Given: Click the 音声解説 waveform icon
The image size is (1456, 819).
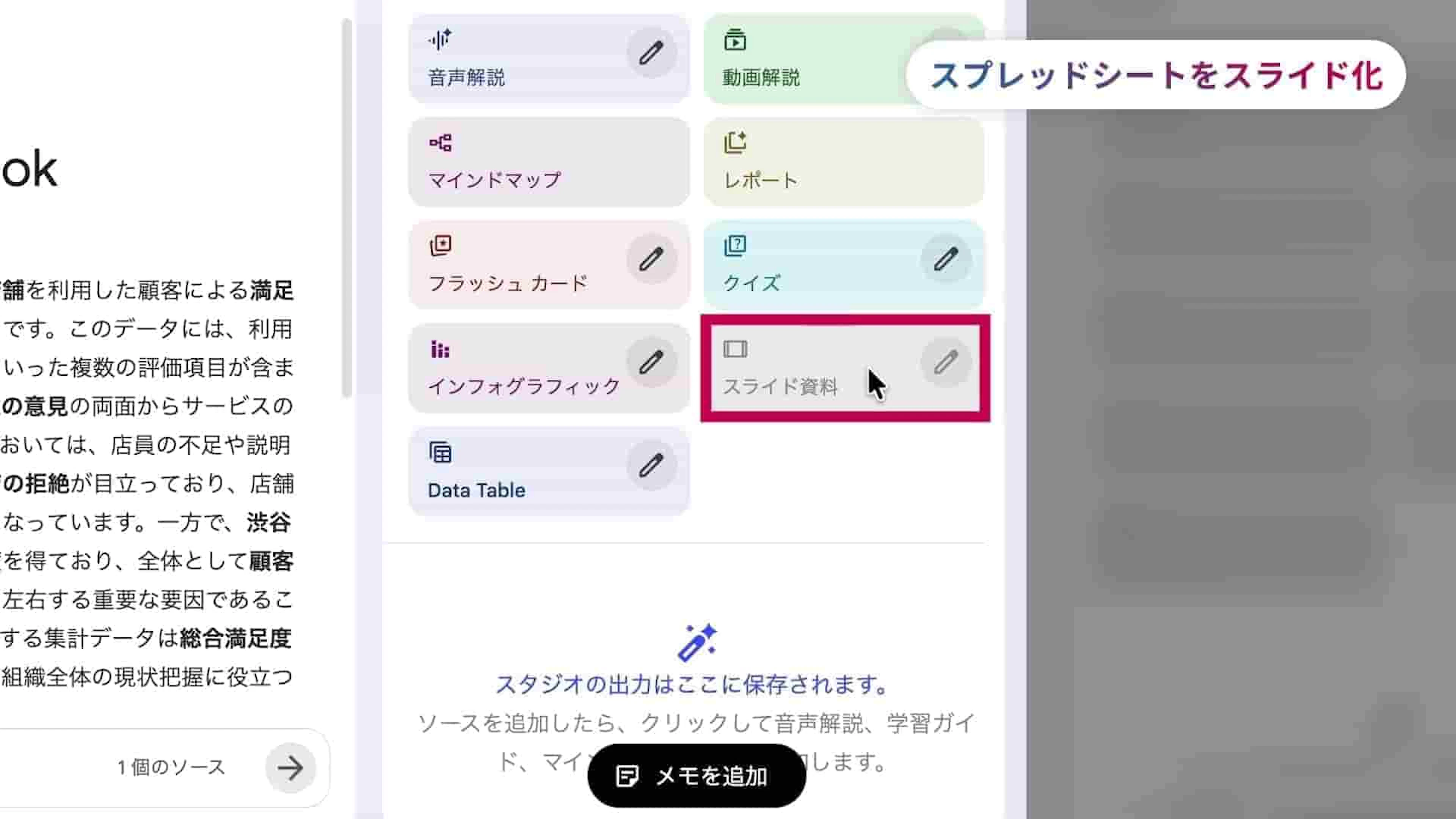Looking at the screenshot, I should [x=440, y=39].
